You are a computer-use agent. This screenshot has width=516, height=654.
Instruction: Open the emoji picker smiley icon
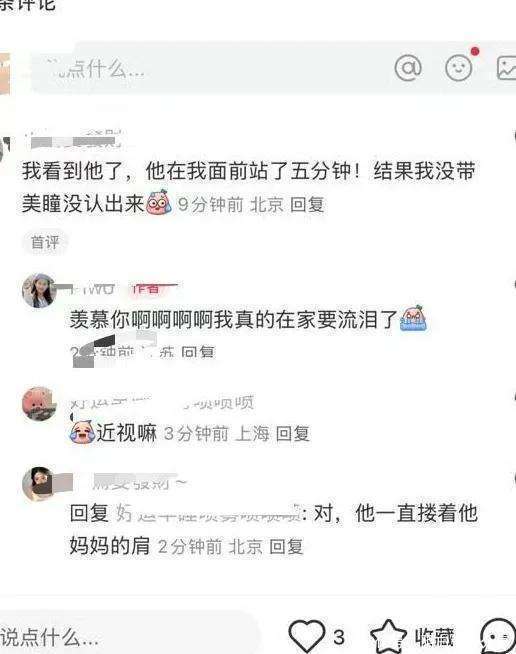tap(458, 68)
